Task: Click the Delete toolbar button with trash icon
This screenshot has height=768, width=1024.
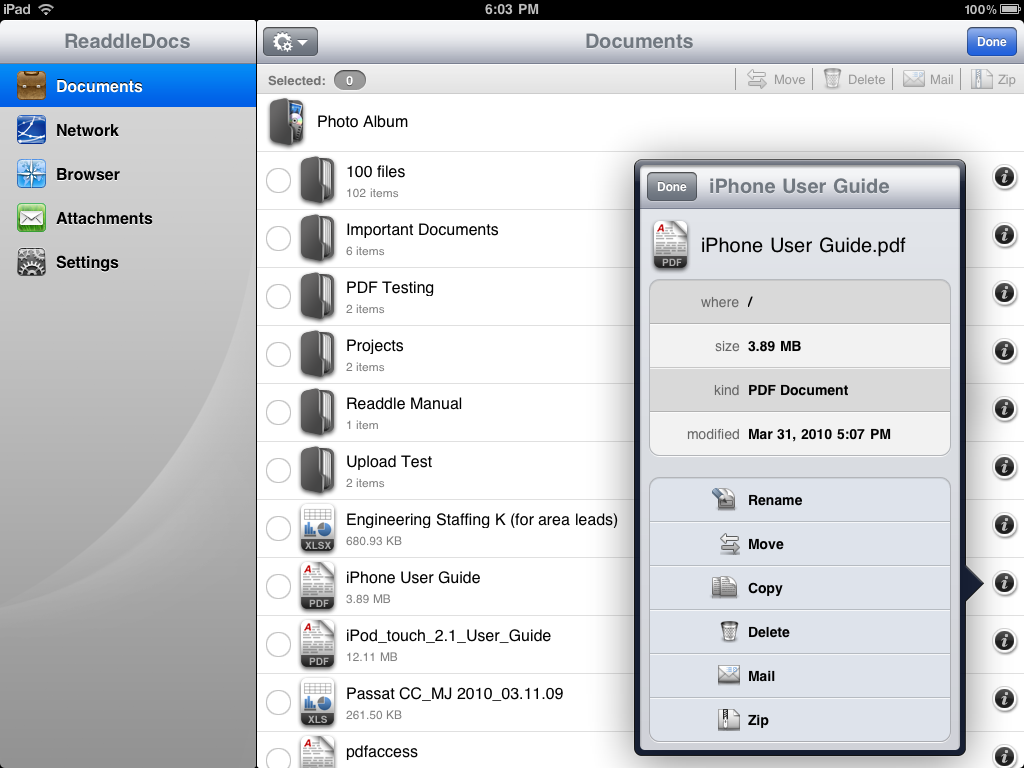Action: coord(854,80)
